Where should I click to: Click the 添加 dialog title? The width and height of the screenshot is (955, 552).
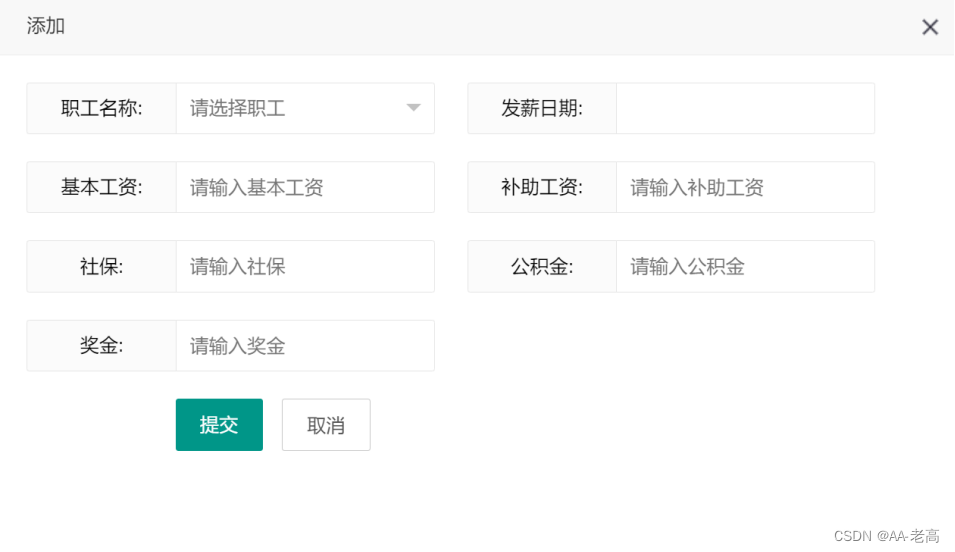(x=46, y=26)
